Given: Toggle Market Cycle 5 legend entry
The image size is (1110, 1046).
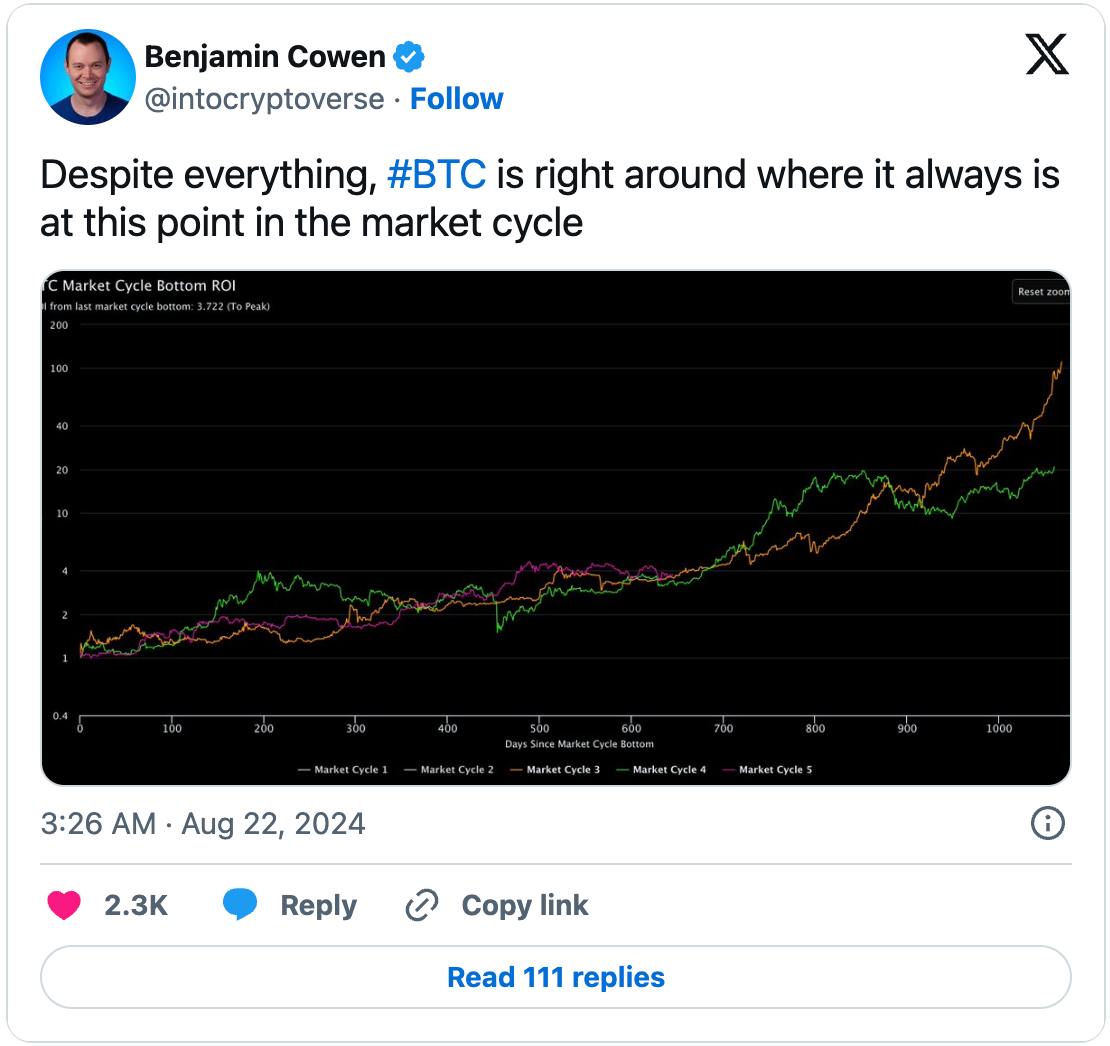Looking at the screenshot, I should 767,769.
